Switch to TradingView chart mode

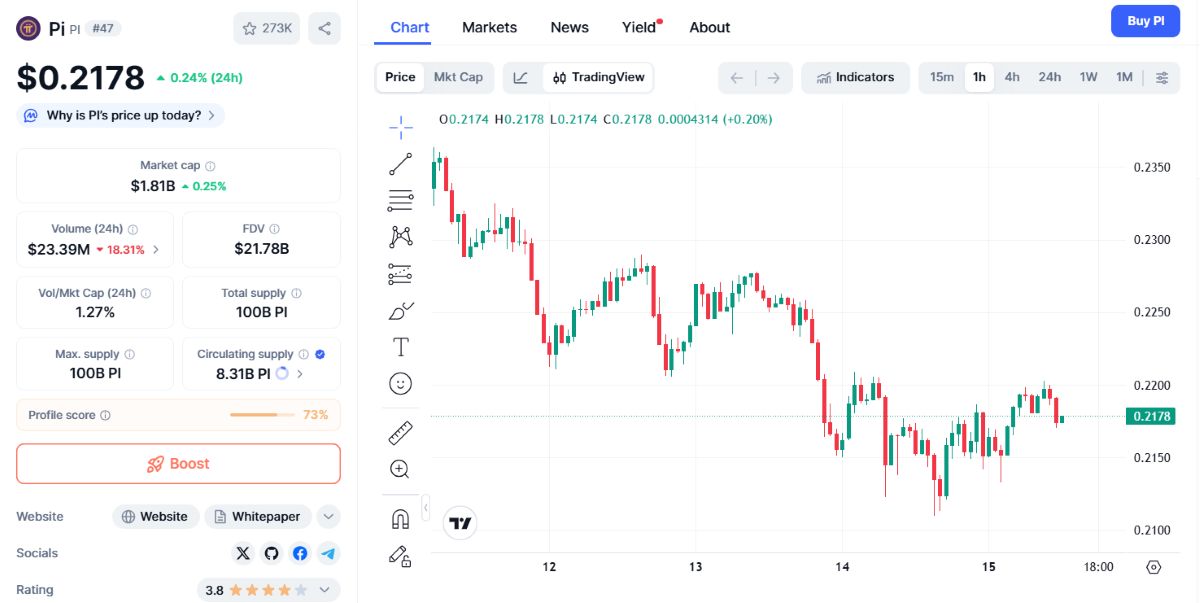click(598, 78)
